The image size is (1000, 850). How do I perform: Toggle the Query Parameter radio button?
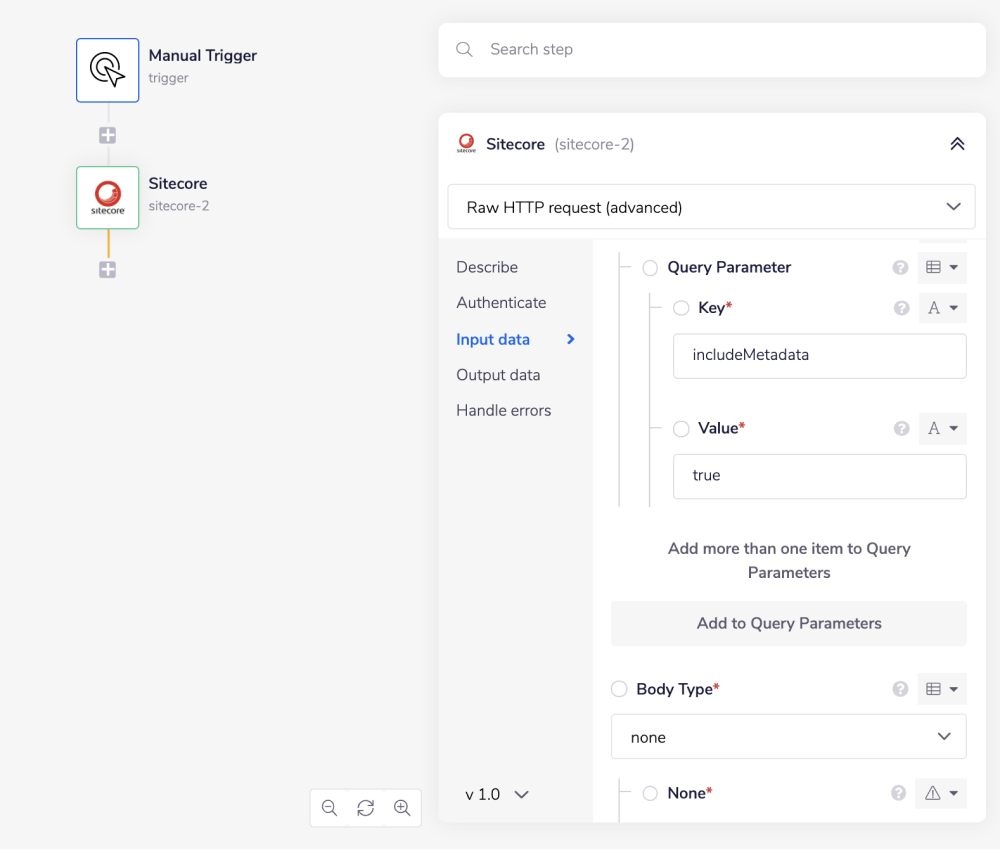650,268
